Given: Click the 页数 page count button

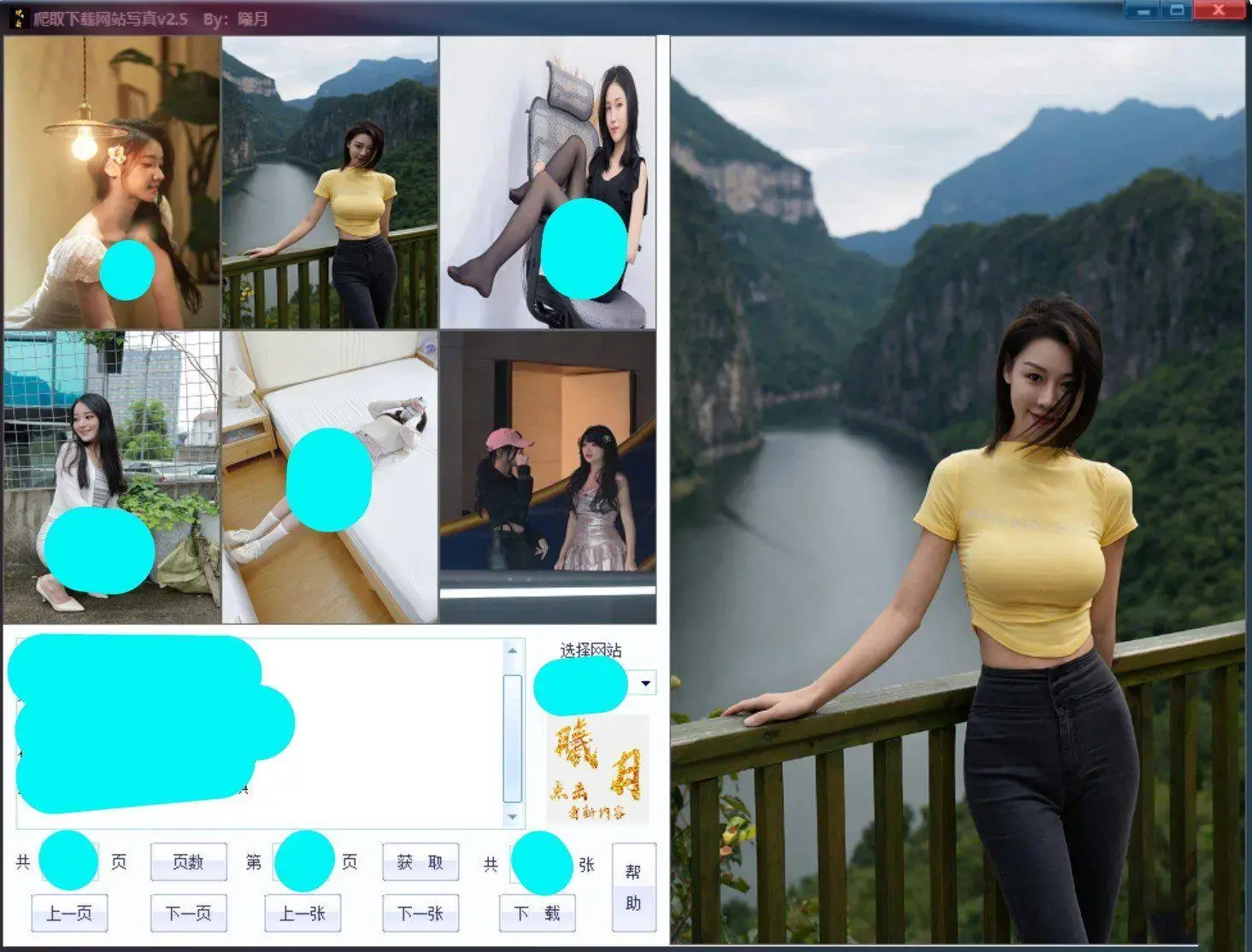Looking at the screenshot, I should coord(188,862).
